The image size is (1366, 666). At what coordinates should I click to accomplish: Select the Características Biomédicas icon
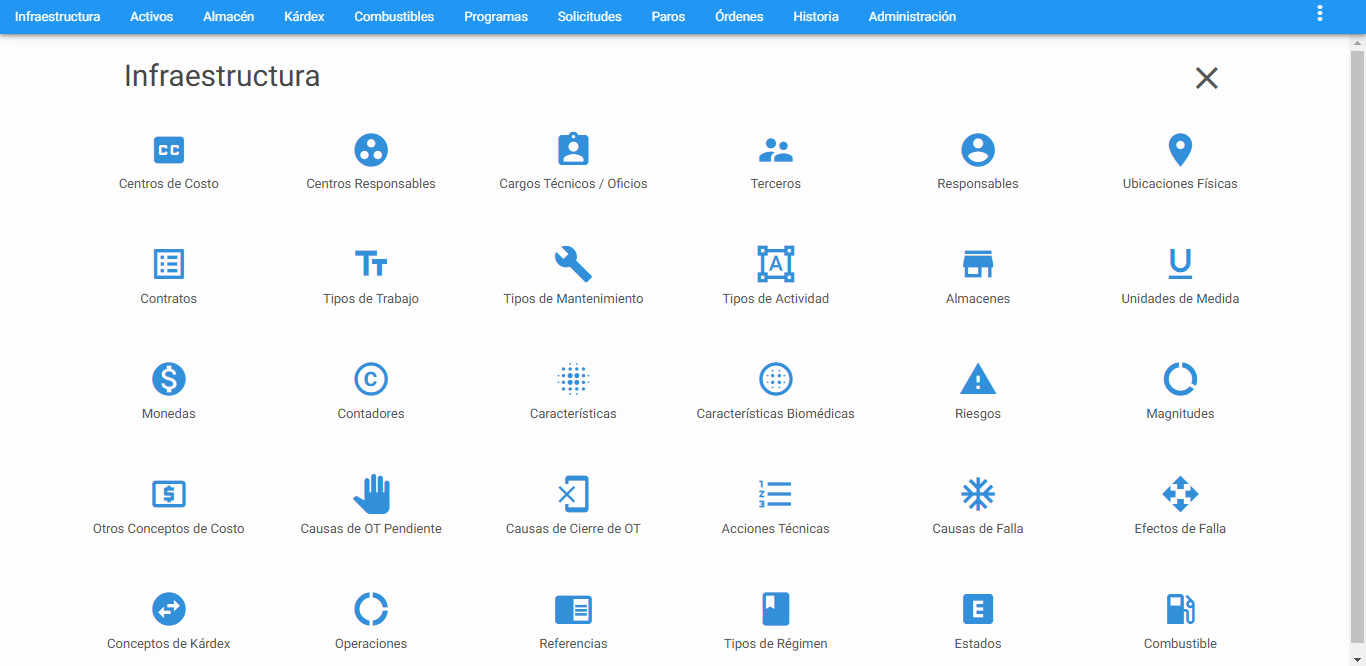tap(776, 379)
